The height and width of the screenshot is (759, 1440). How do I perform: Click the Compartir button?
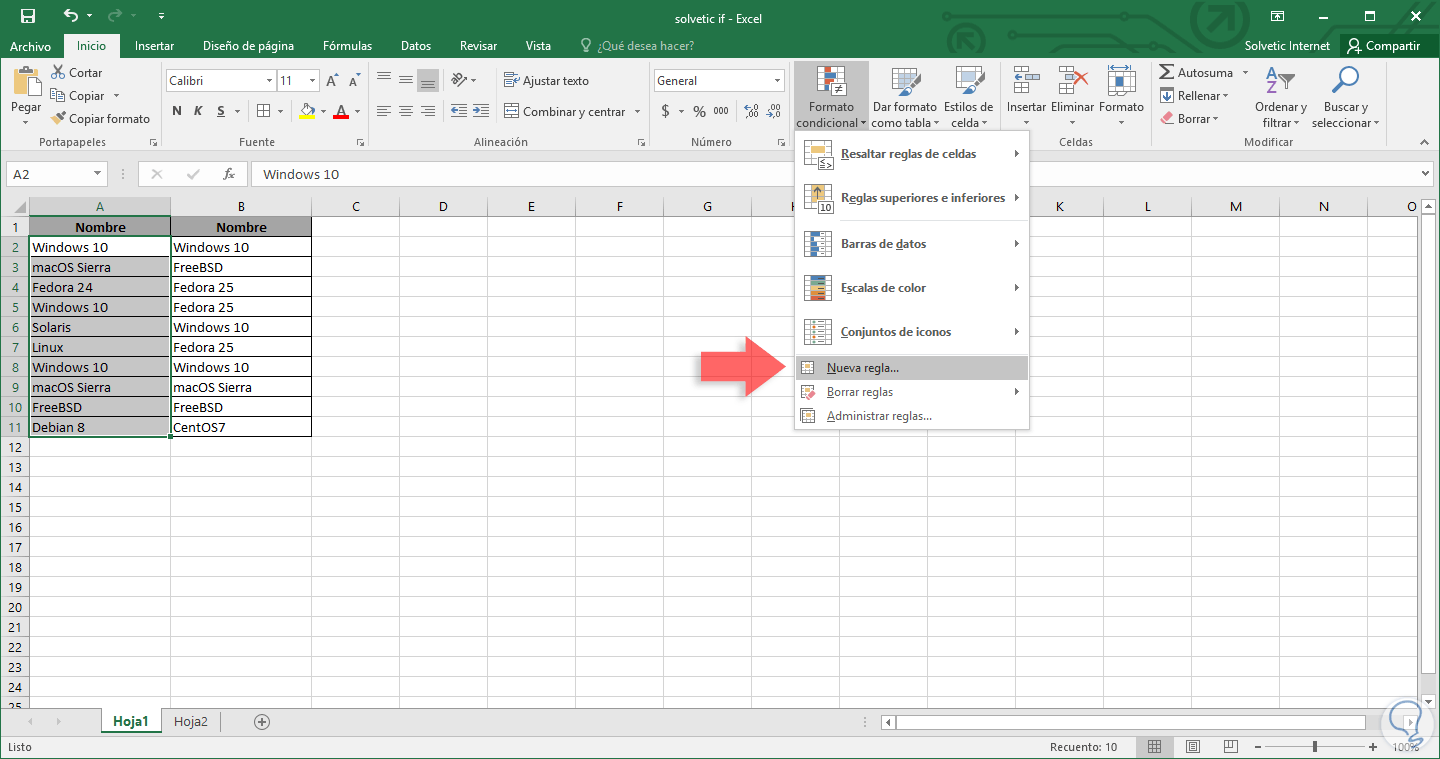[1384, 46]
